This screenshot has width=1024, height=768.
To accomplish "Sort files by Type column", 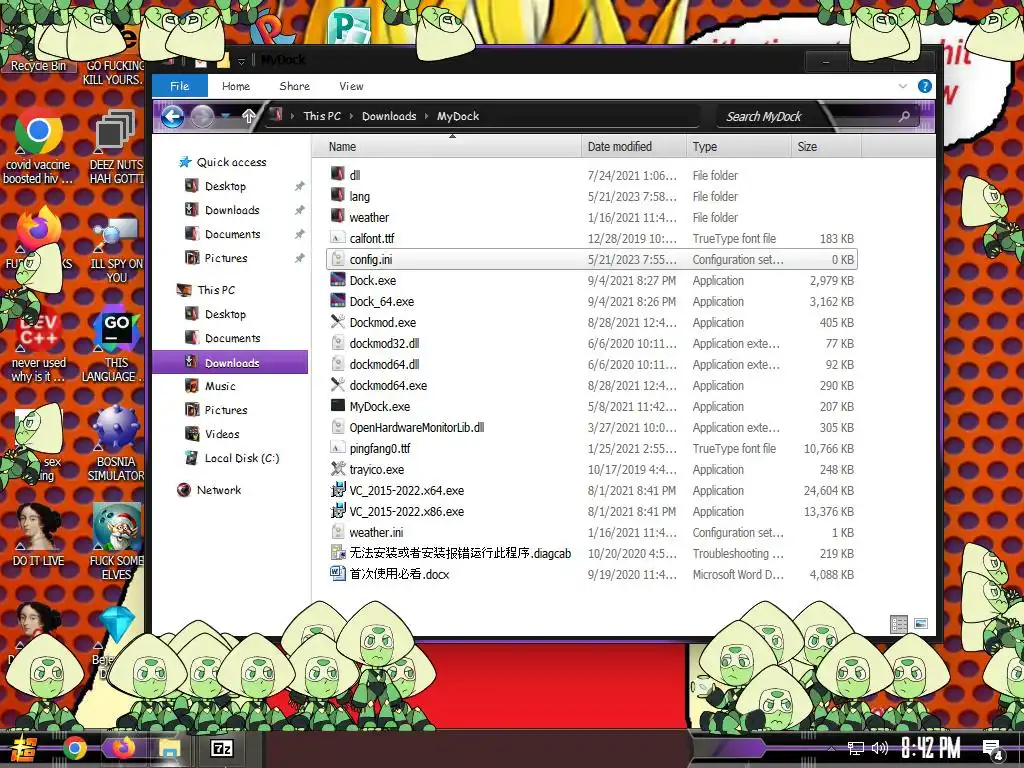I will click(x=738, y=146).
